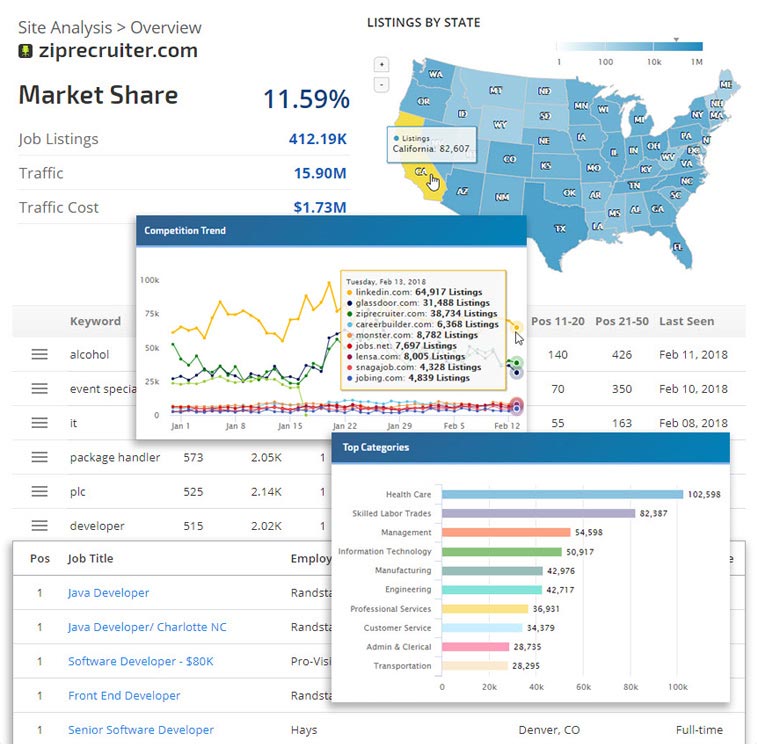This screenshot has height=744, width=757.
Task: Click the Hays employer cell
Action: [304, 730]
